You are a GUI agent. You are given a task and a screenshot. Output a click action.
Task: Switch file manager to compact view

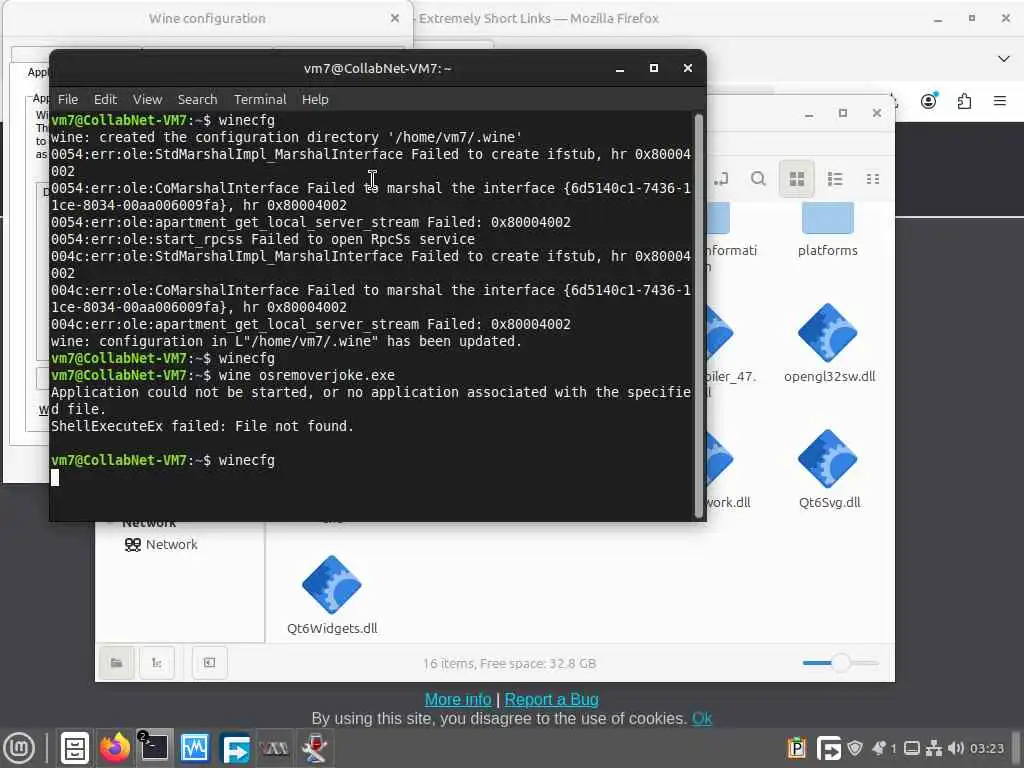point(872,178)
